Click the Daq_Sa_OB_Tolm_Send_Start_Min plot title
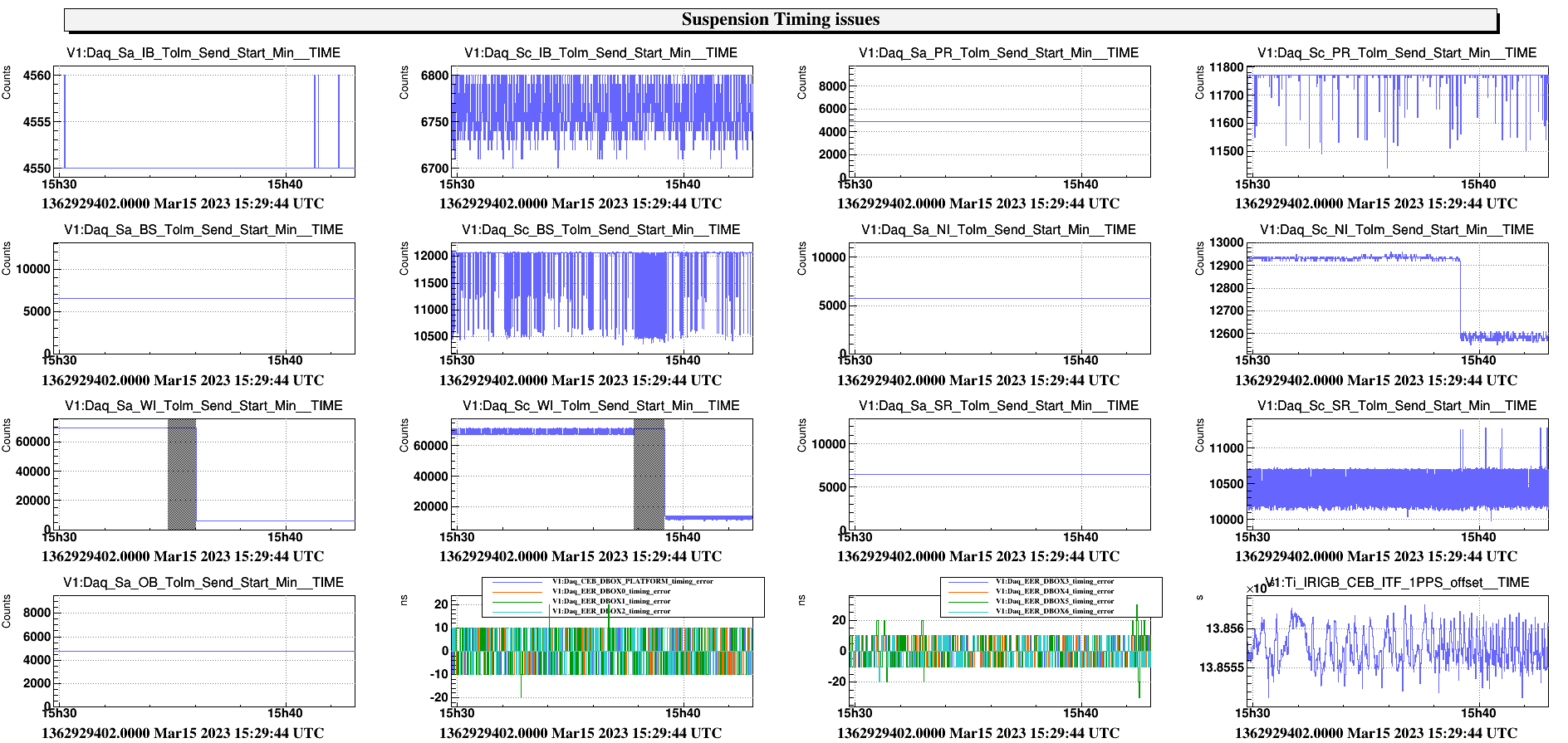 [203, 583]
